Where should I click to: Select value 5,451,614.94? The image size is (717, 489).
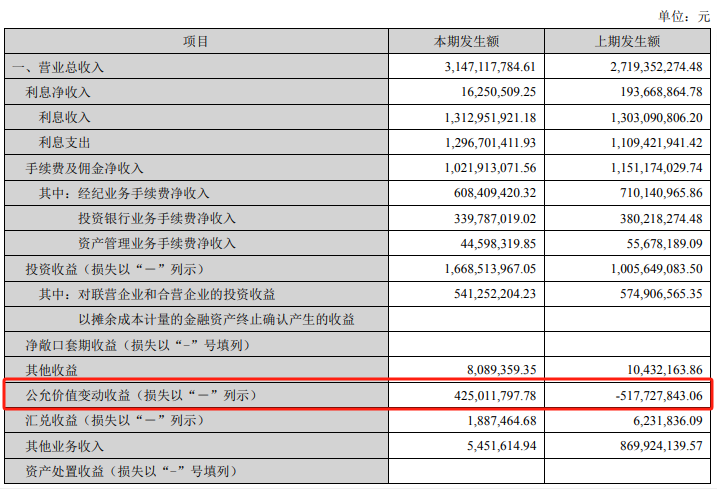[x=502, y=446]
